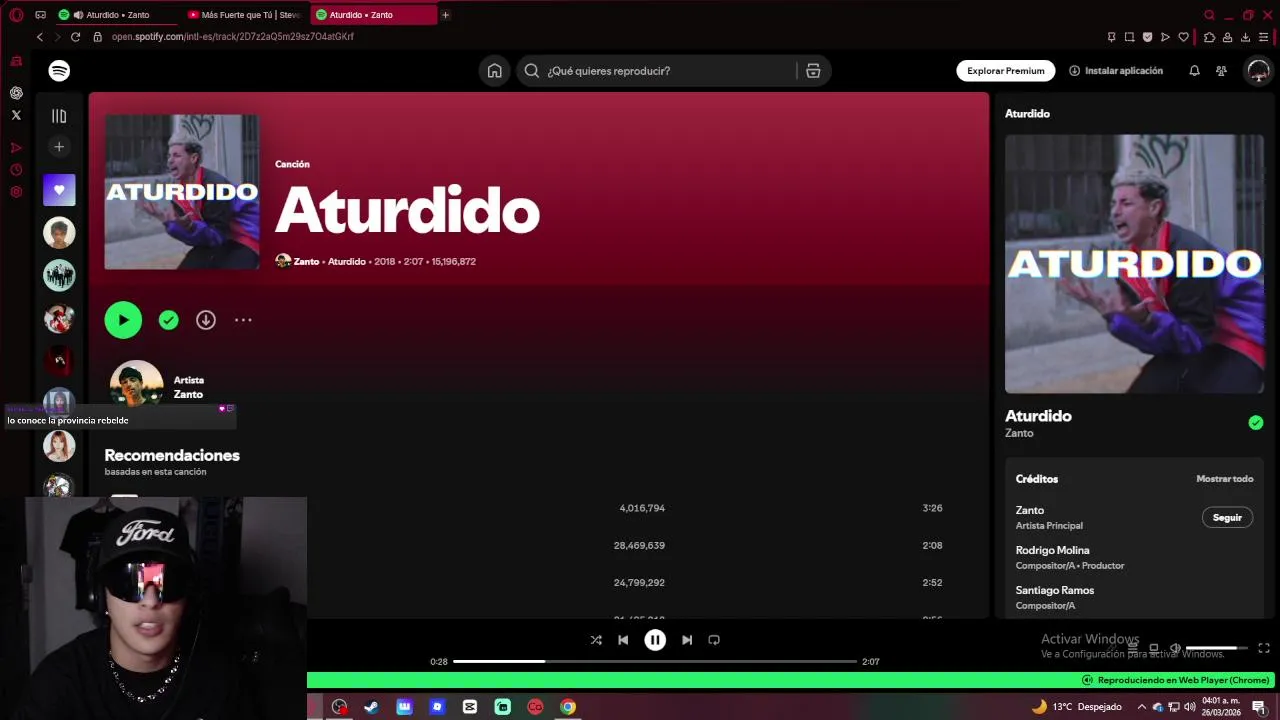
Task: Open a new browser tab
Action: [445, 15]
